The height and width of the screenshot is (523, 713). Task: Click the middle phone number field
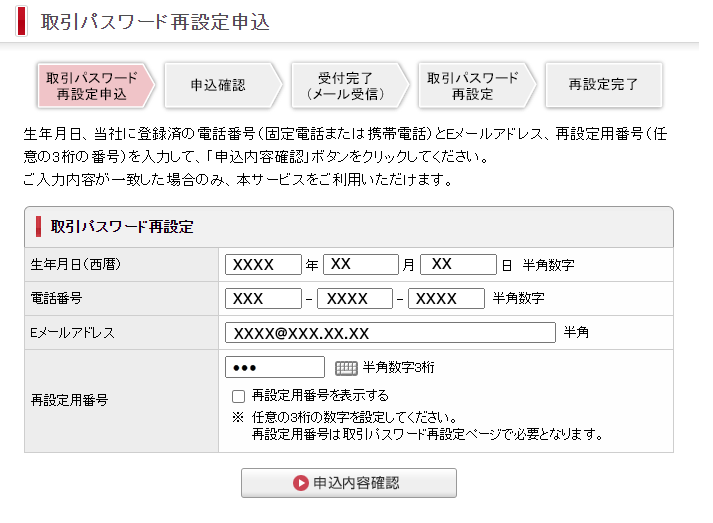coord(355,299)
